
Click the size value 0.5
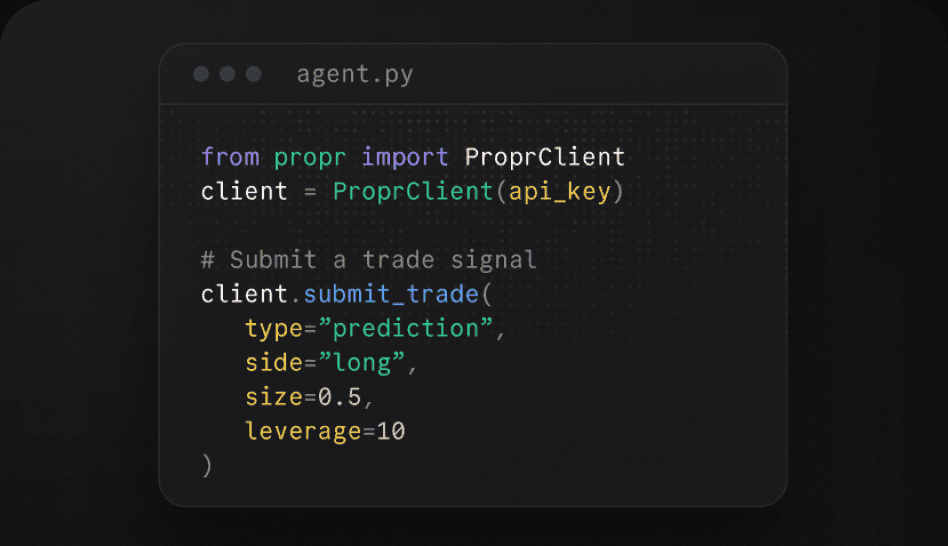pos(340,397)
